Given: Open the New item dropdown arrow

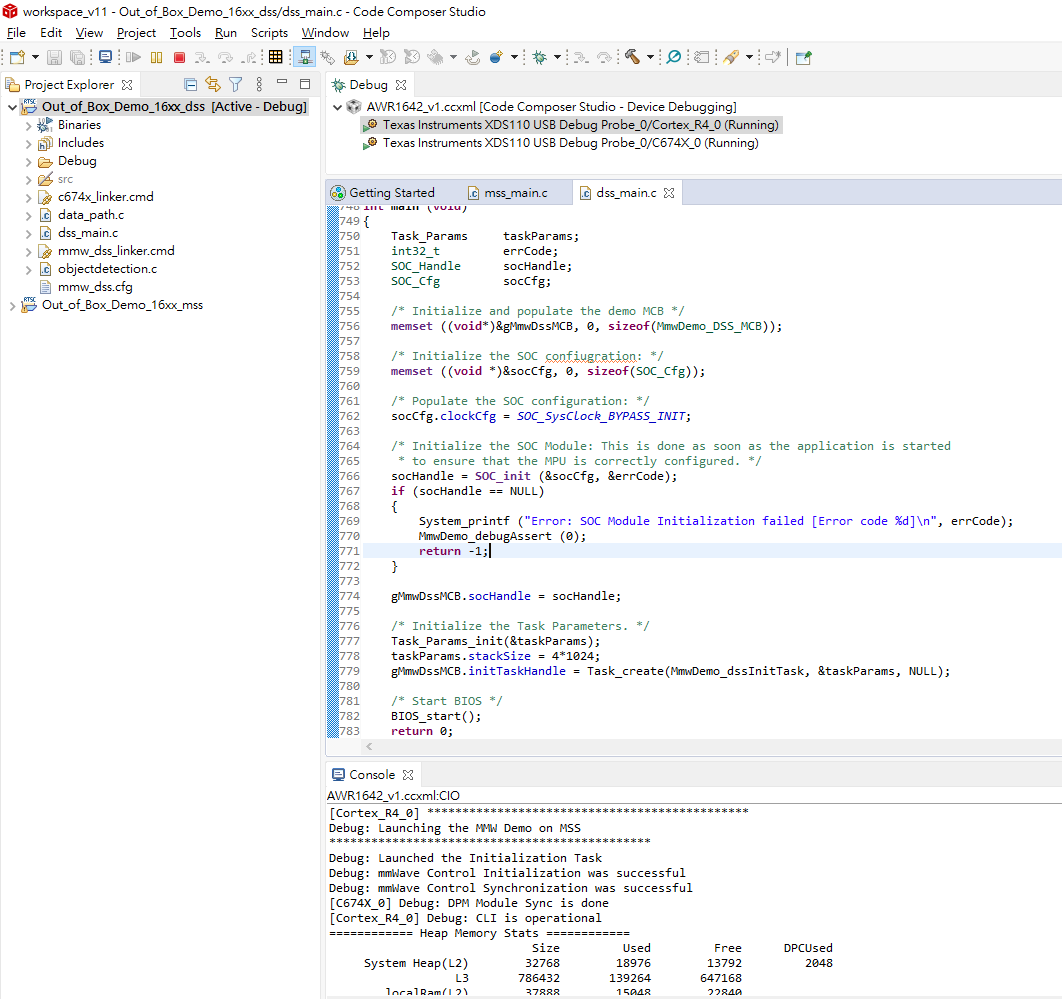Looking at the screenshot, I should coord(34,57).
